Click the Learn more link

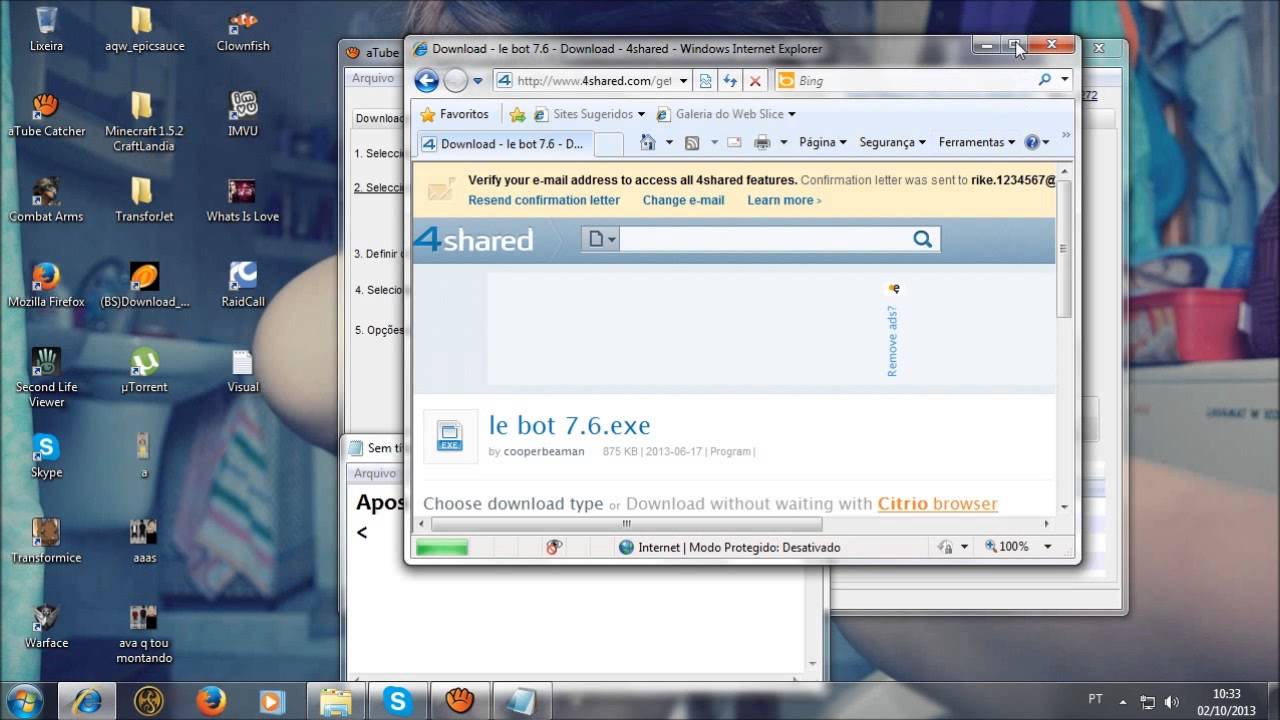[x=784, y=200]
